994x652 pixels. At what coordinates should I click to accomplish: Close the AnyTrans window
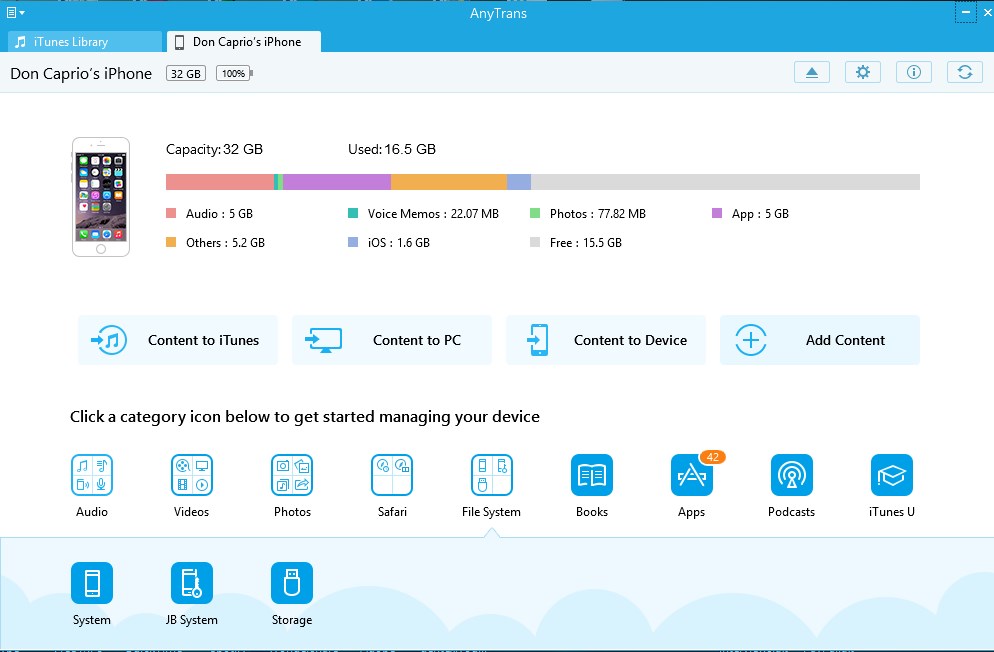[987, 13]
